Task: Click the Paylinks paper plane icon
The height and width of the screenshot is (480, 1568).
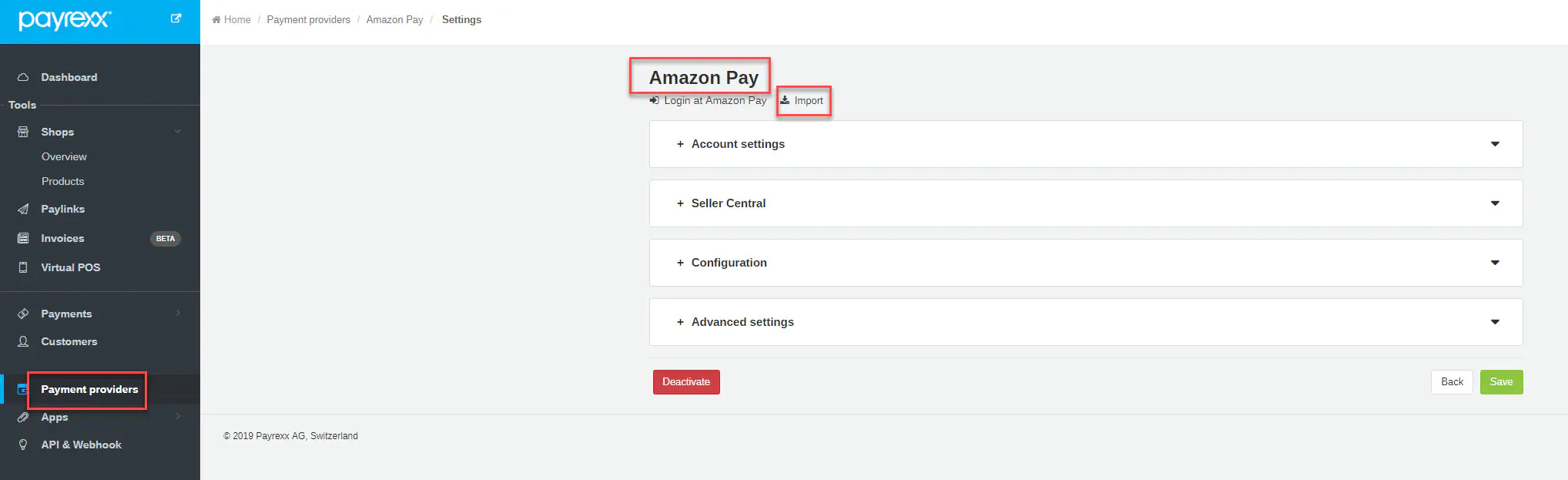Action: point(23,209)
